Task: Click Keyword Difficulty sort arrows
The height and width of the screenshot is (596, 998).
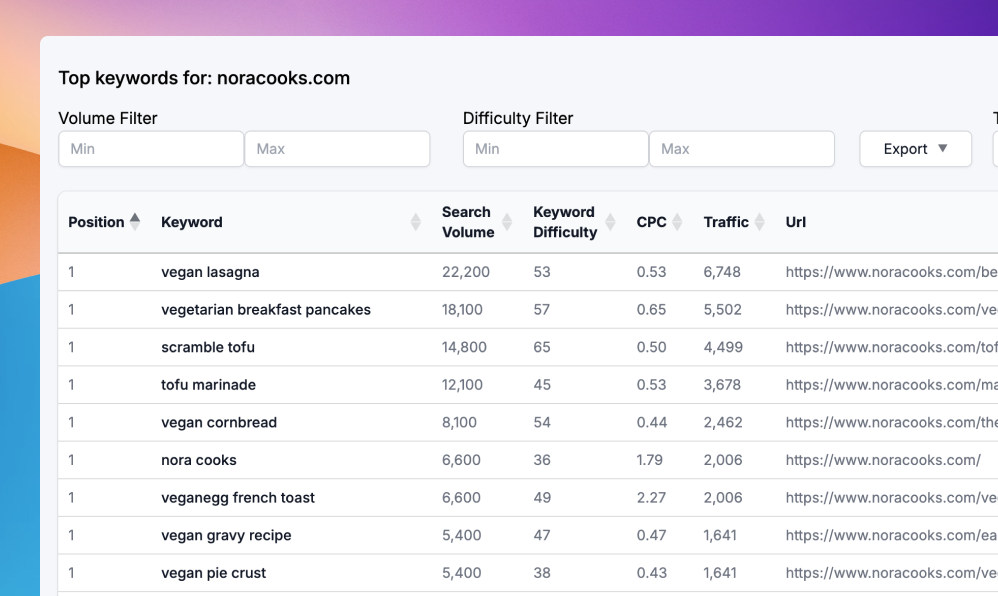Action: (610, 222)
